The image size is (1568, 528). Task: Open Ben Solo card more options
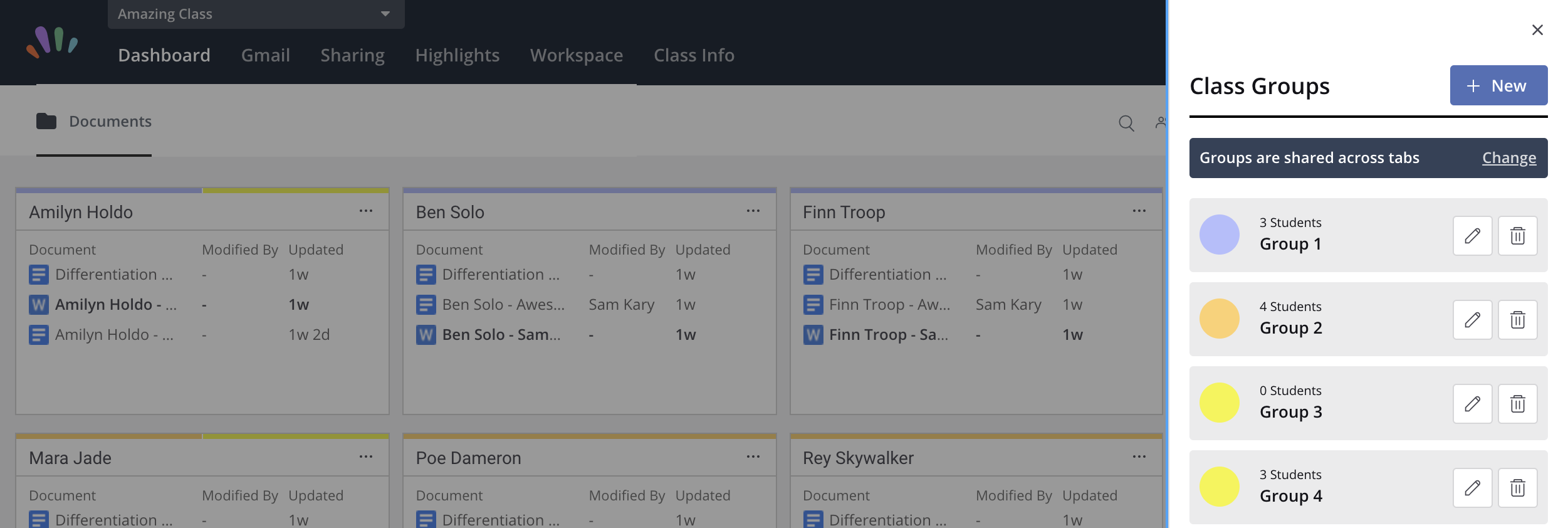[x=753, y=211]
